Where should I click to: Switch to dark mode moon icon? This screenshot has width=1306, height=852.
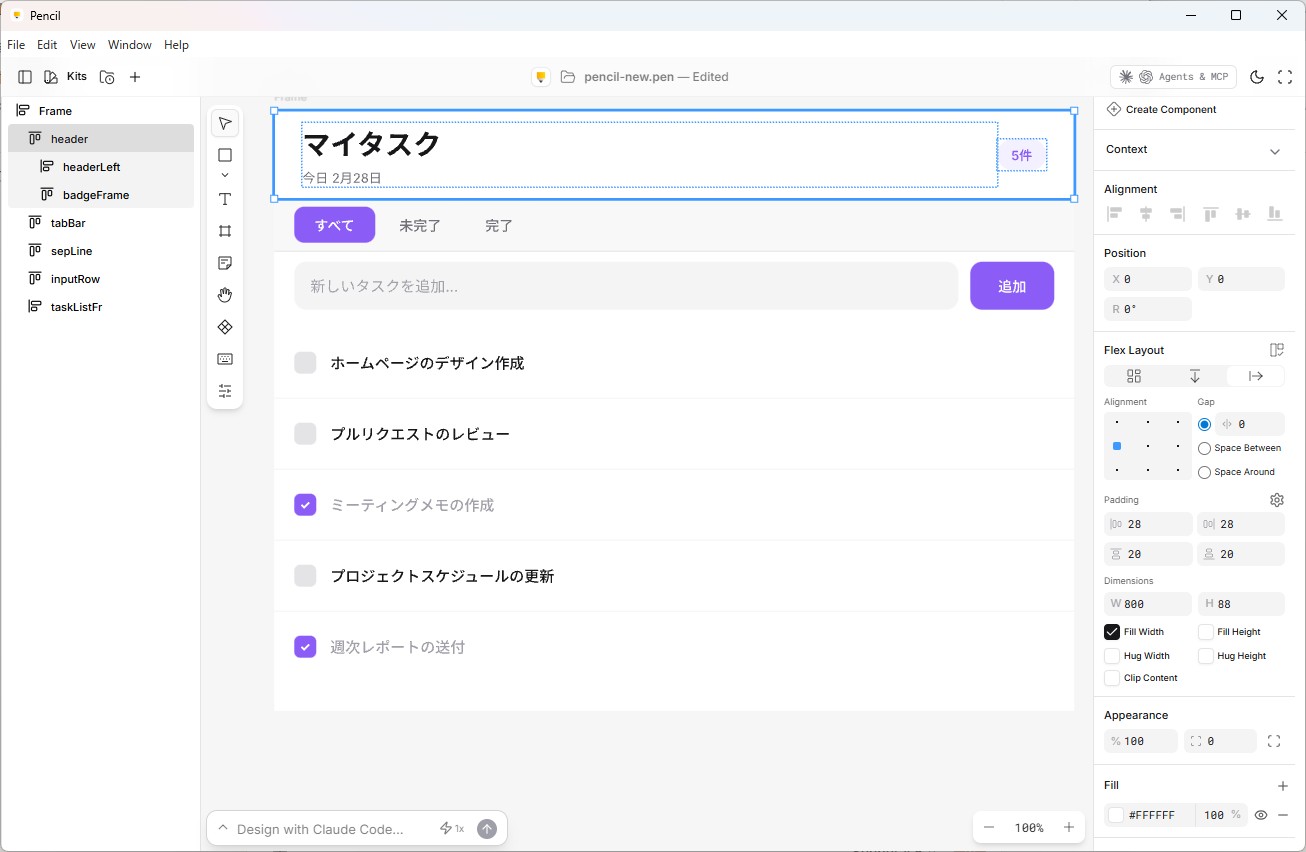point(1257,77)
